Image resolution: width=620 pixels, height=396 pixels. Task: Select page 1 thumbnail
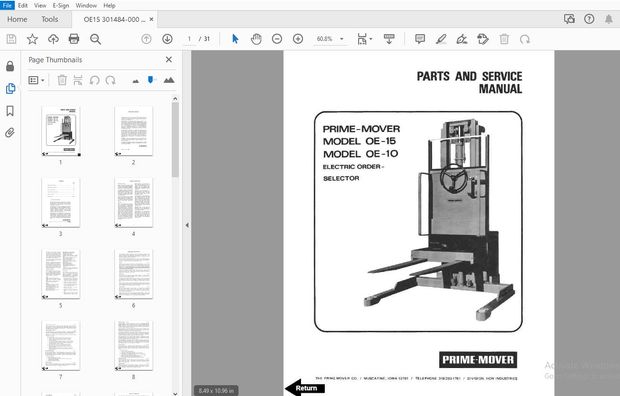pos(61,131)
